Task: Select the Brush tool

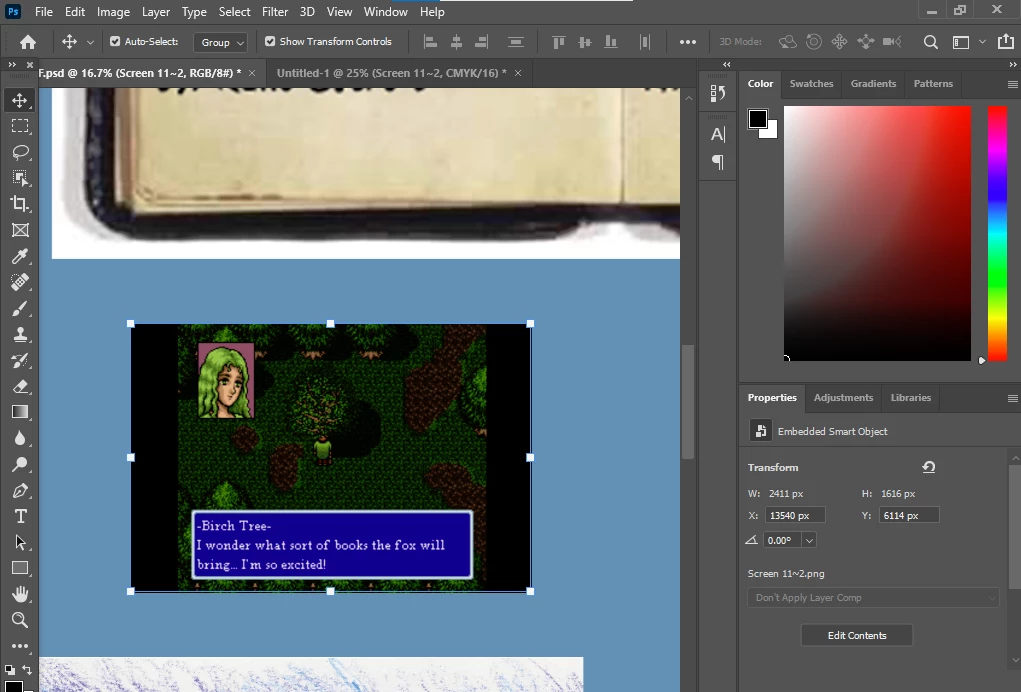Action: pos(20,308)
